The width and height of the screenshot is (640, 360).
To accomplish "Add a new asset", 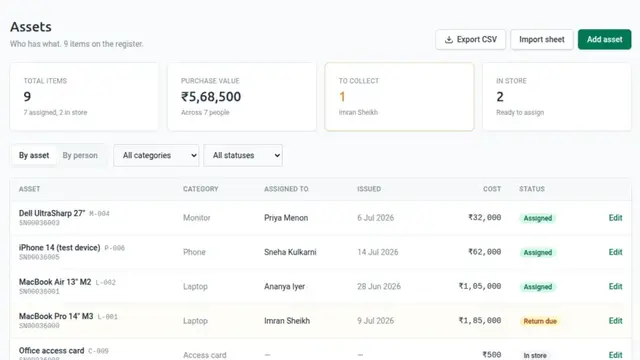I will 604,40.
